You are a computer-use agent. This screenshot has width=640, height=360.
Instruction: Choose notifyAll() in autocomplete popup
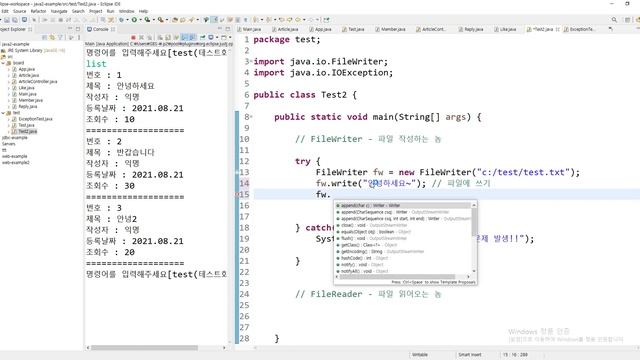[403, 271]
